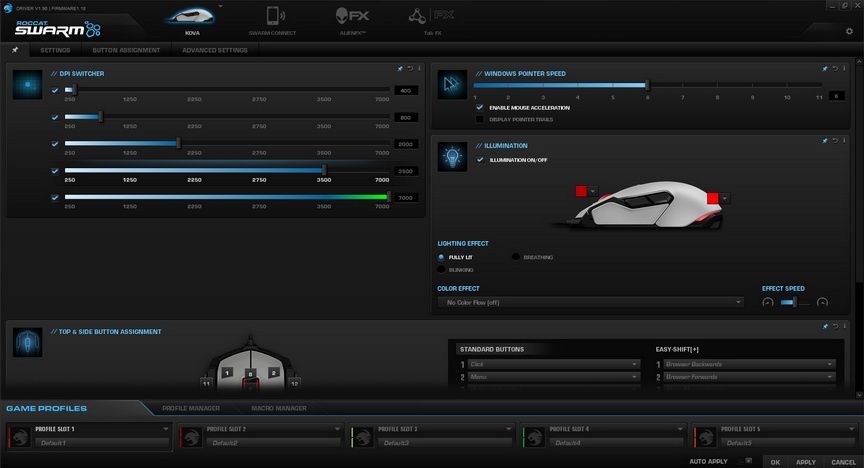Image resolution: width=864 pixels, height=468 pixels.
Task: Open the settings gear at top right
Action: 849,31
